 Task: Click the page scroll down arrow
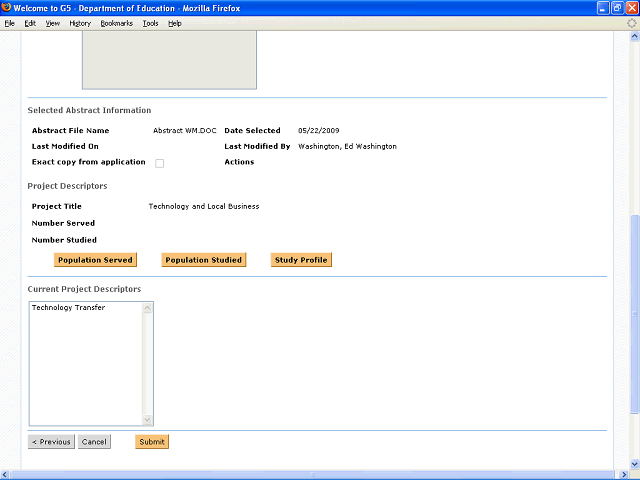coord(635,464)
